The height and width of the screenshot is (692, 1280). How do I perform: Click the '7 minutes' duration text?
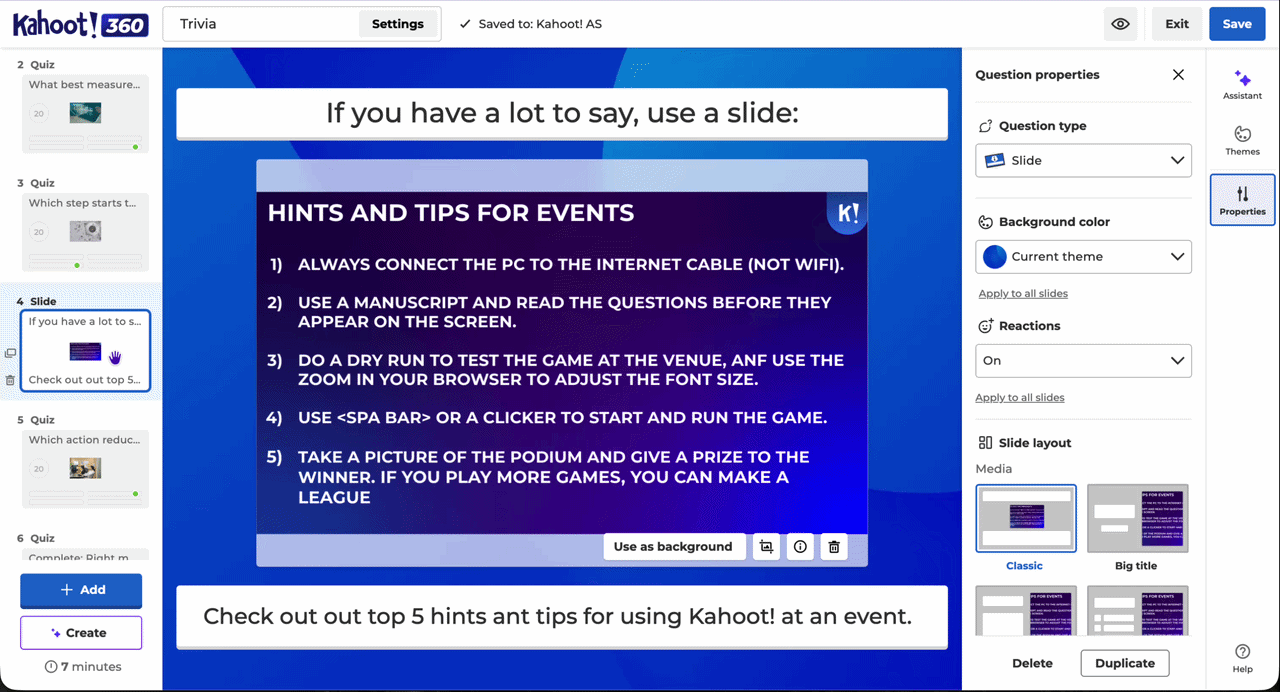point(91,667)
